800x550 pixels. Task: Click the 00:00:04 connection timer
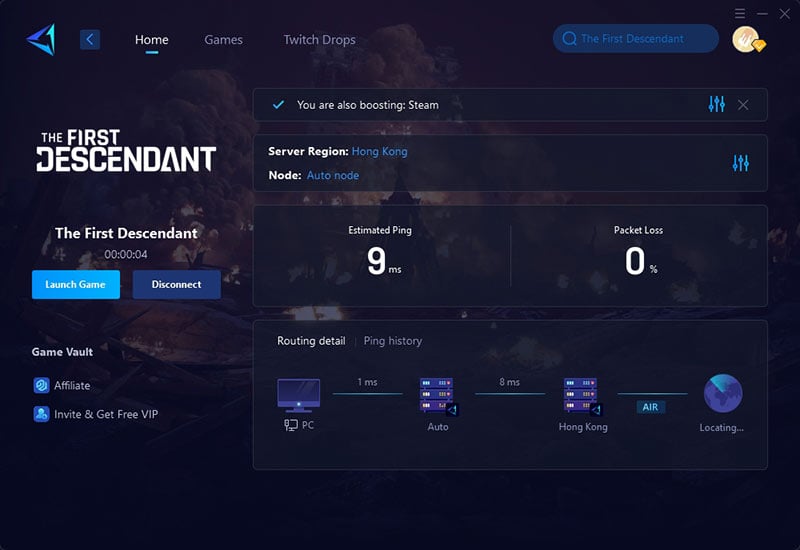126,254
